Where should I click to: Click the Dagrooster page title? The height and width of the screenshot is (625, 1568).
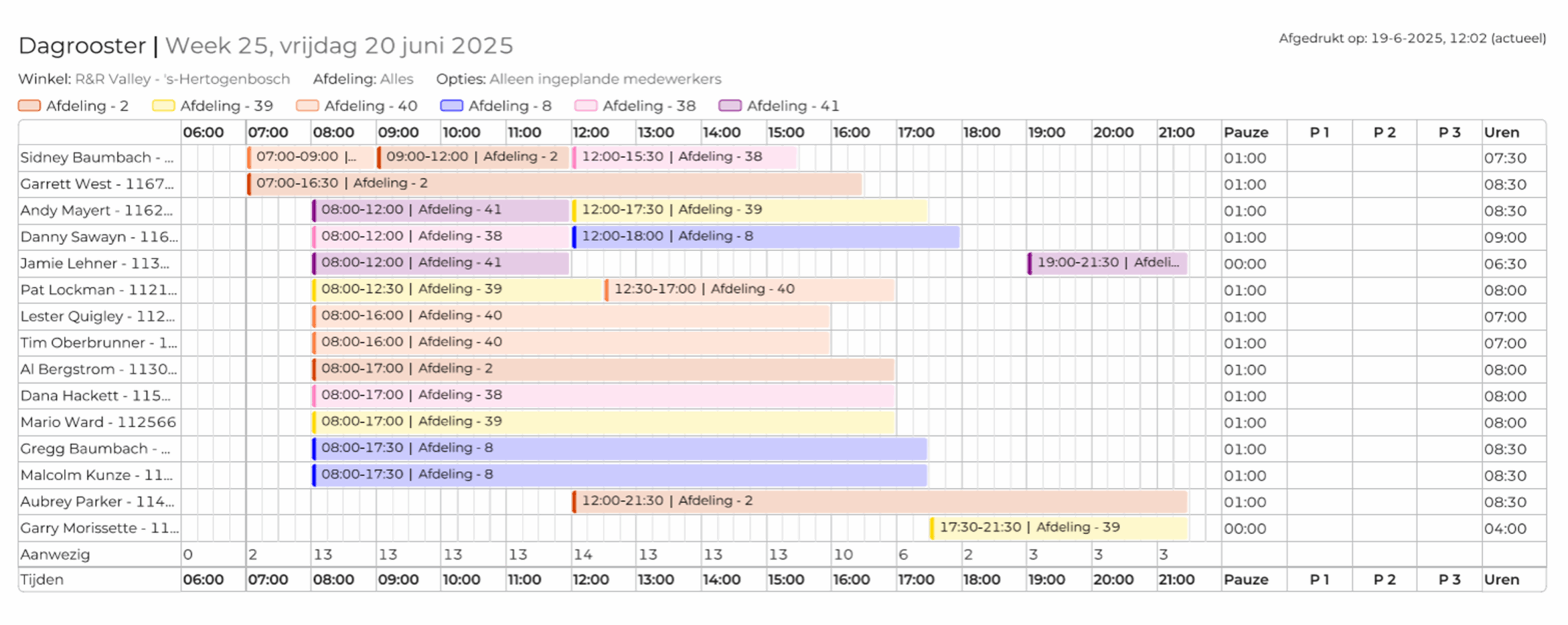[82, 46]
